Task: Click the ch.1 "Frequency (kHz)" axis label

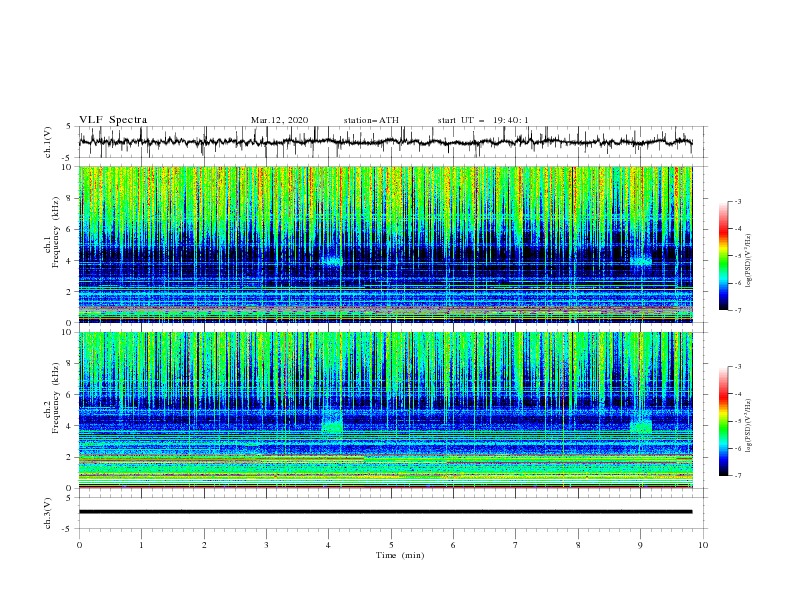Action: (x=55, y=232)
